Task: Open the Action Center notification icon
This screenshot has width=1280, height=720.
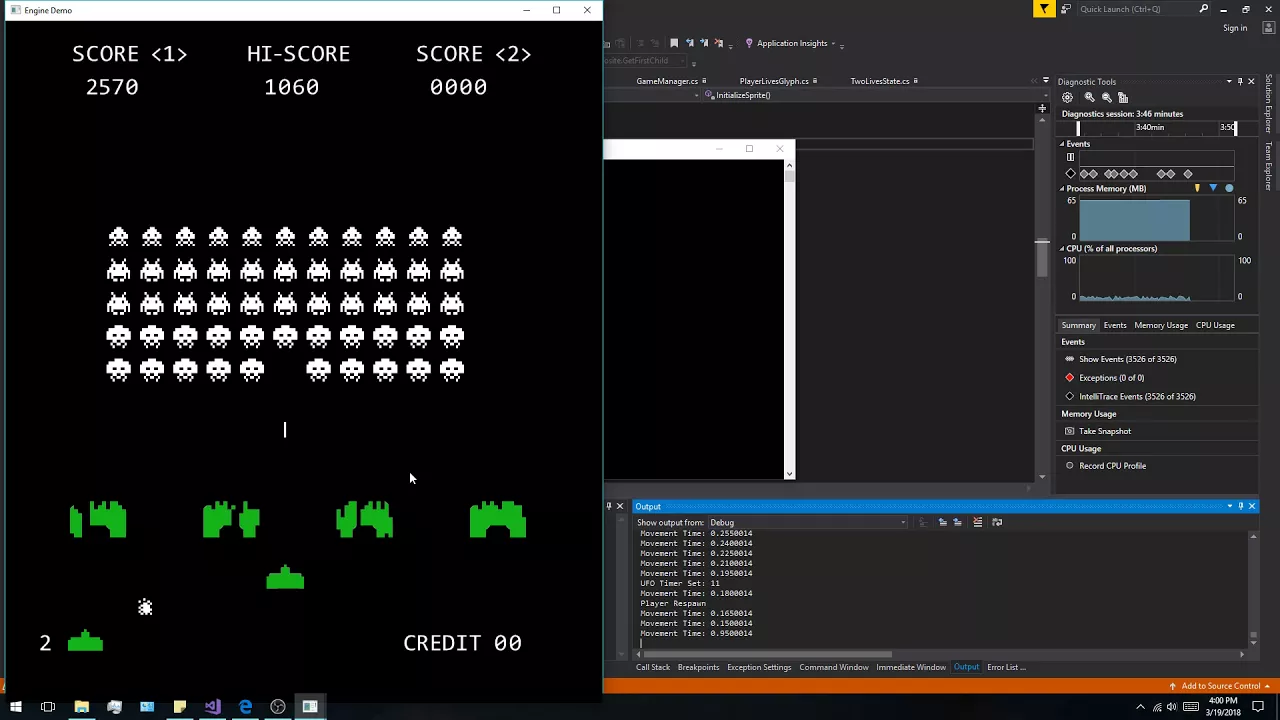Action: tap(1258, 707)
